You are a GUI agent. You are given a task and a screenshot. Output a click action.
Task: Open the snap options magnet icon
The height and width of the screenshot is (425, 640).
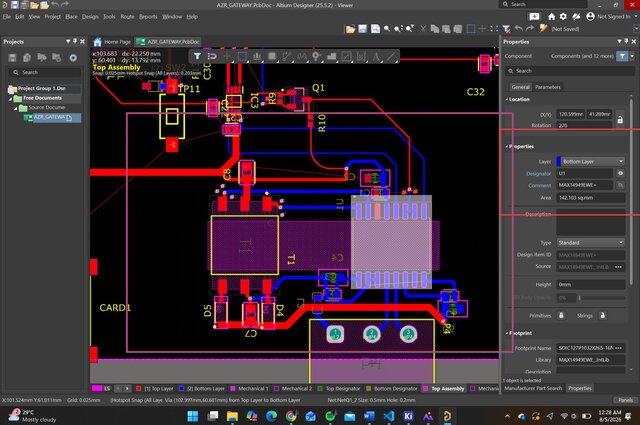pos(212,56)
